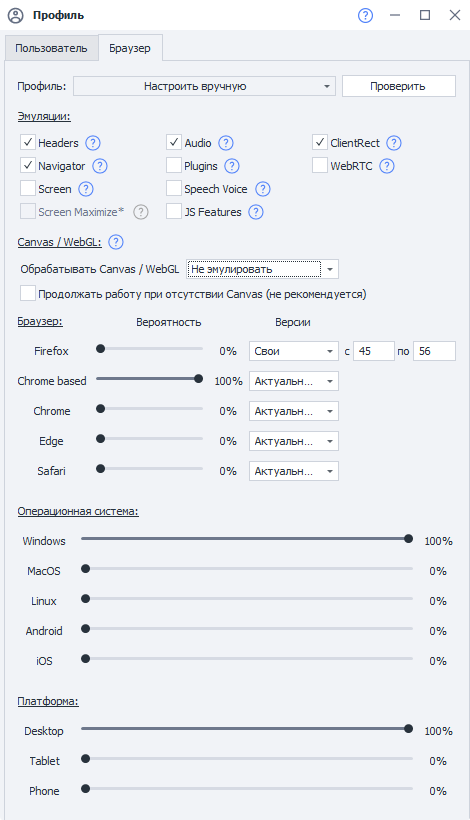Click help icon next to ClientRect
470x820 pixels.
(x=394, y=143)
